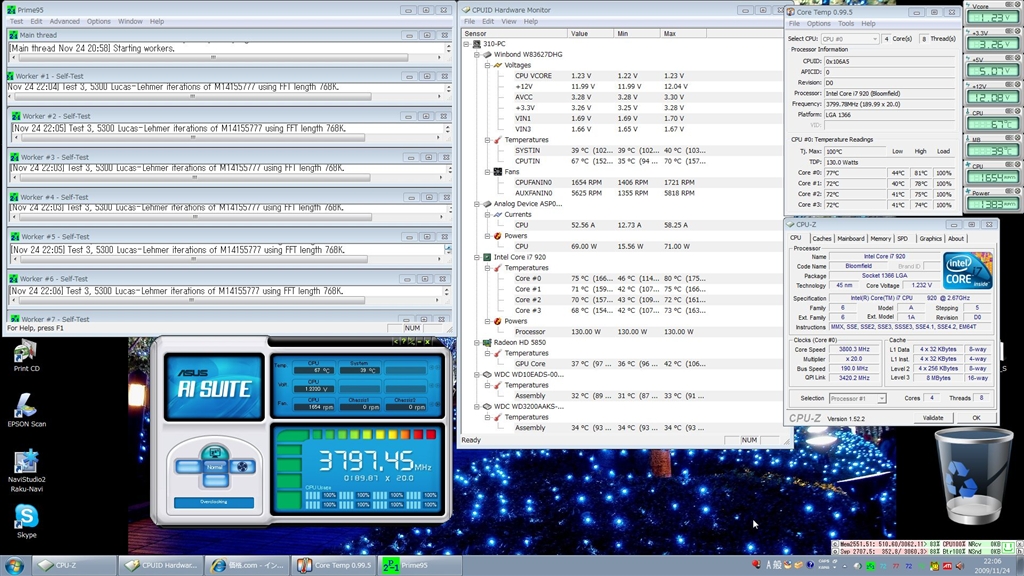Viewport: 1024px width, 576px height.
Task: Show hidden tray icons arrow
Action: pyautogui.click(x=846, y=566)
